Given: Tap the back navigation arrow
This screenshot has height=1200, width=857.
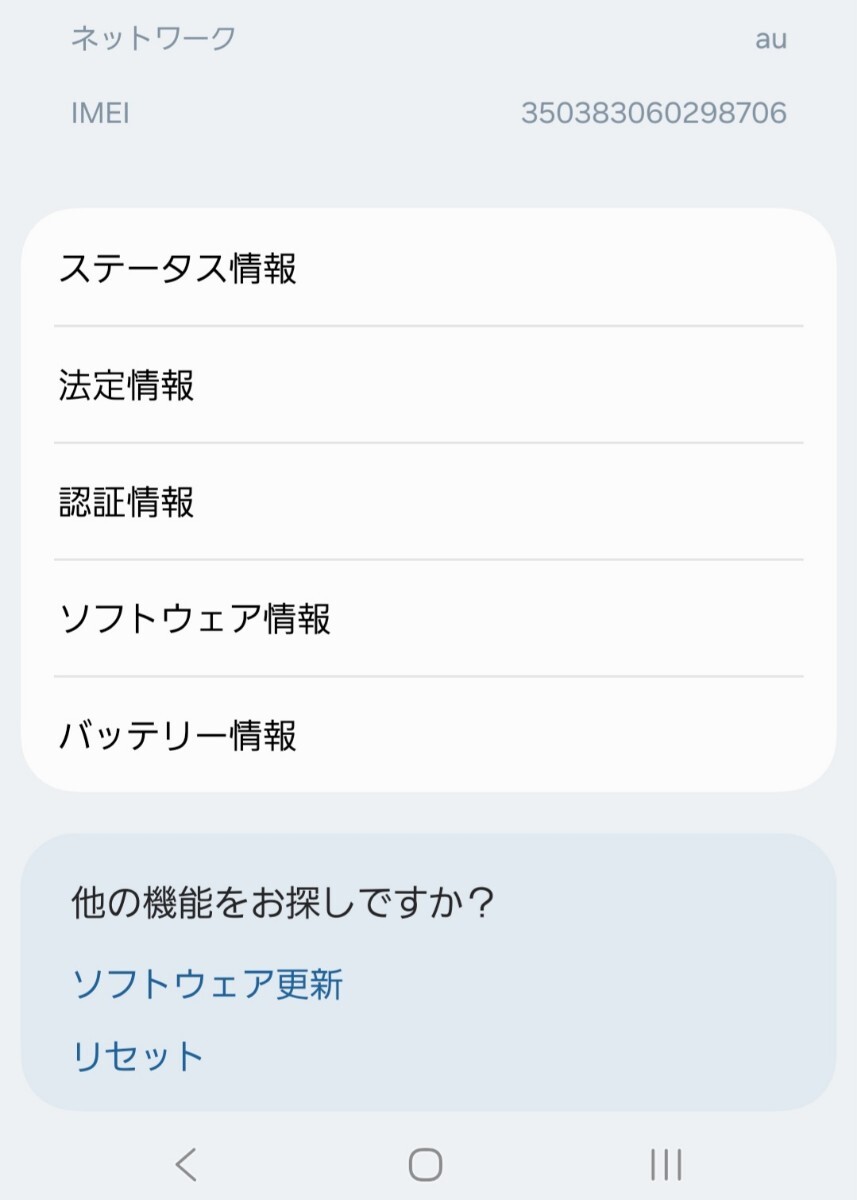Looking at the screenshot, I should pos(186,1164).
